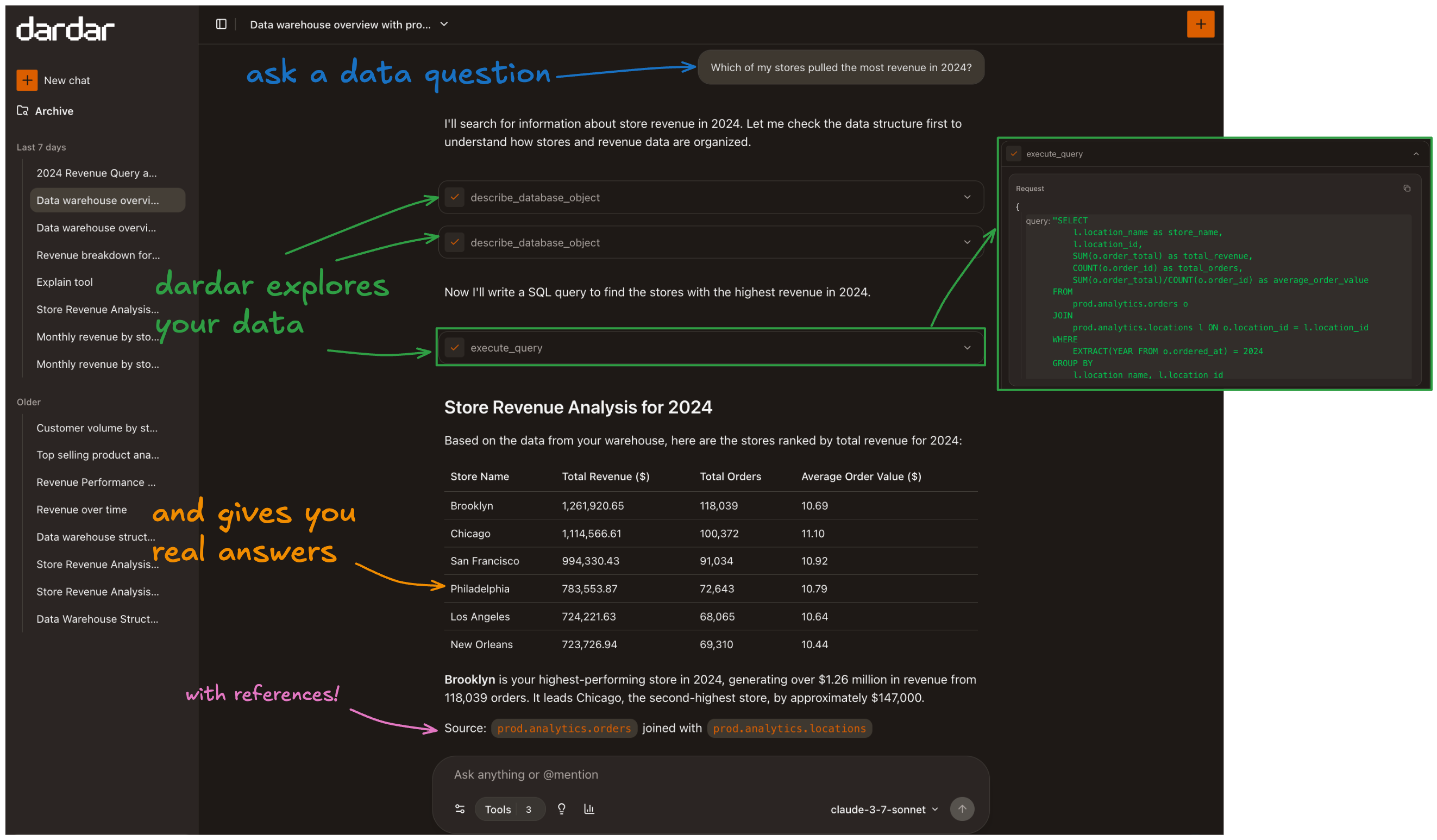Click the prod.analytics.orders source chip
This screenshot has width=1437, height=840.
click(x=563, y=728)
